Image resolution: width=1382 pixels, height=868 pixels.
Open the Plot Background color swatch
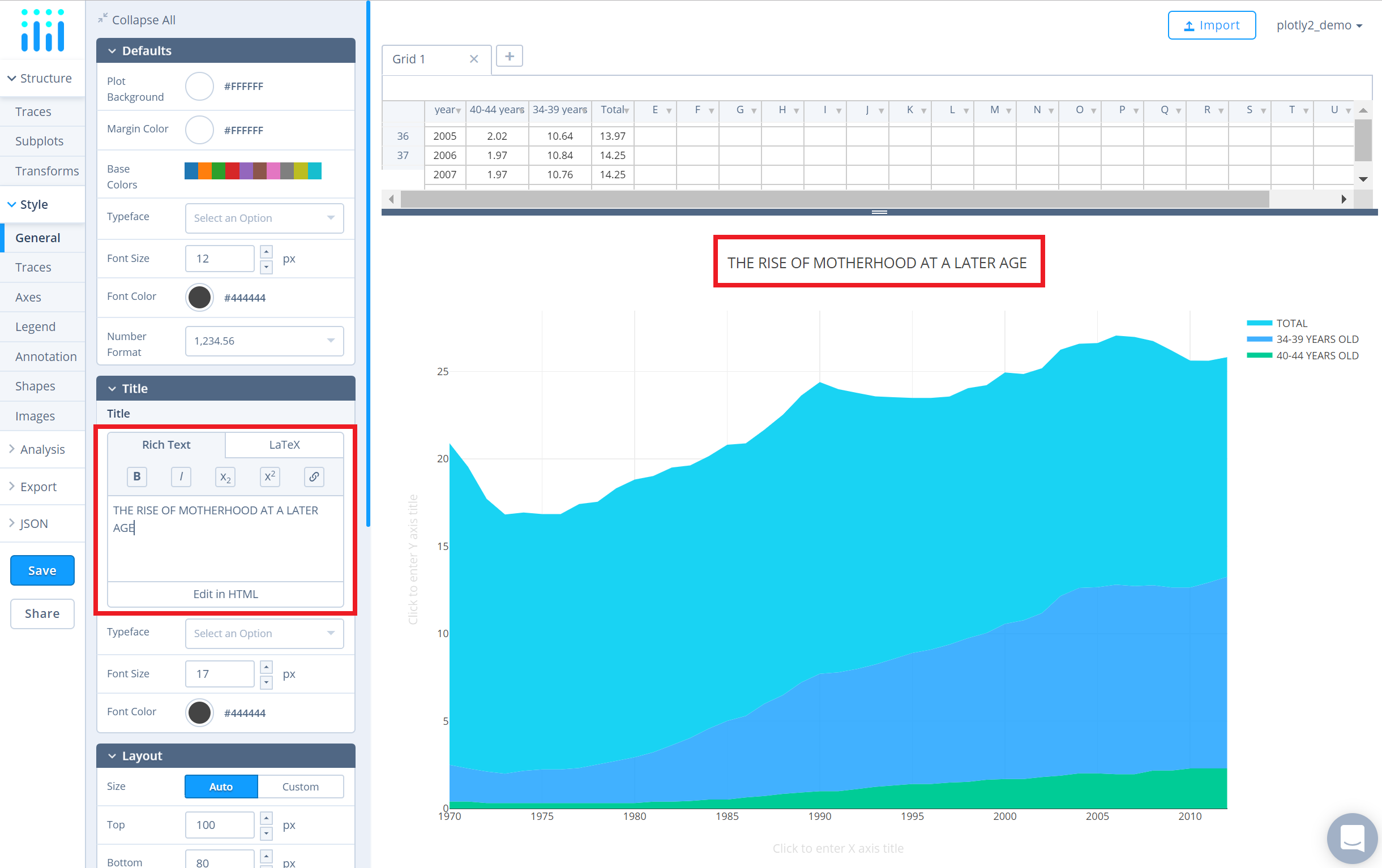(x=199, y=86)
